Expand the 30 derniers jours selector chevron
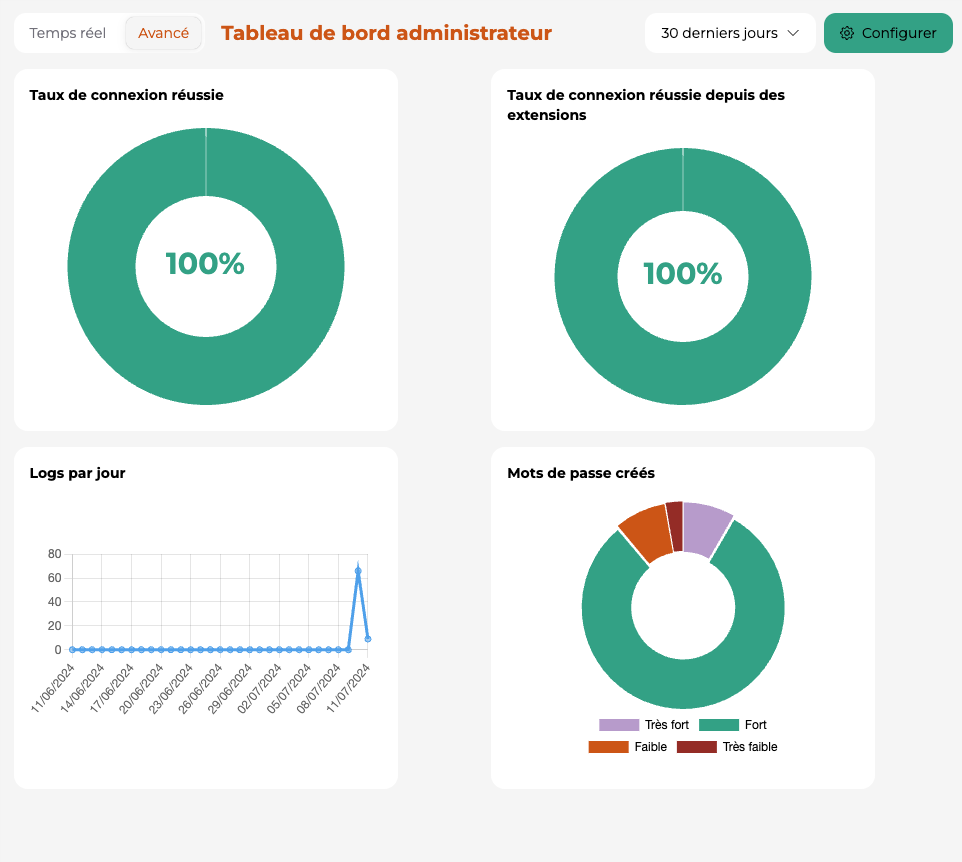Viewport: 962px width, 862px height. [x=794, y=33]
